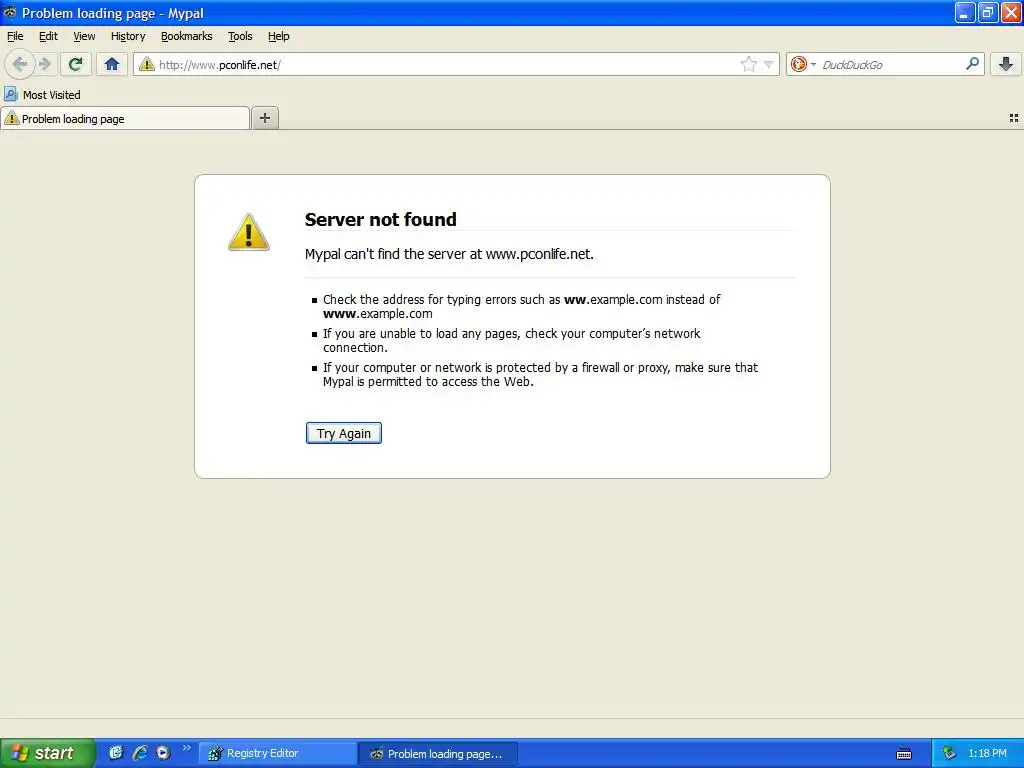Click the yellow warning triangle on error page
Image resolution: width=1024 pixels, height=768 pixels.
(x=248, y=232)
